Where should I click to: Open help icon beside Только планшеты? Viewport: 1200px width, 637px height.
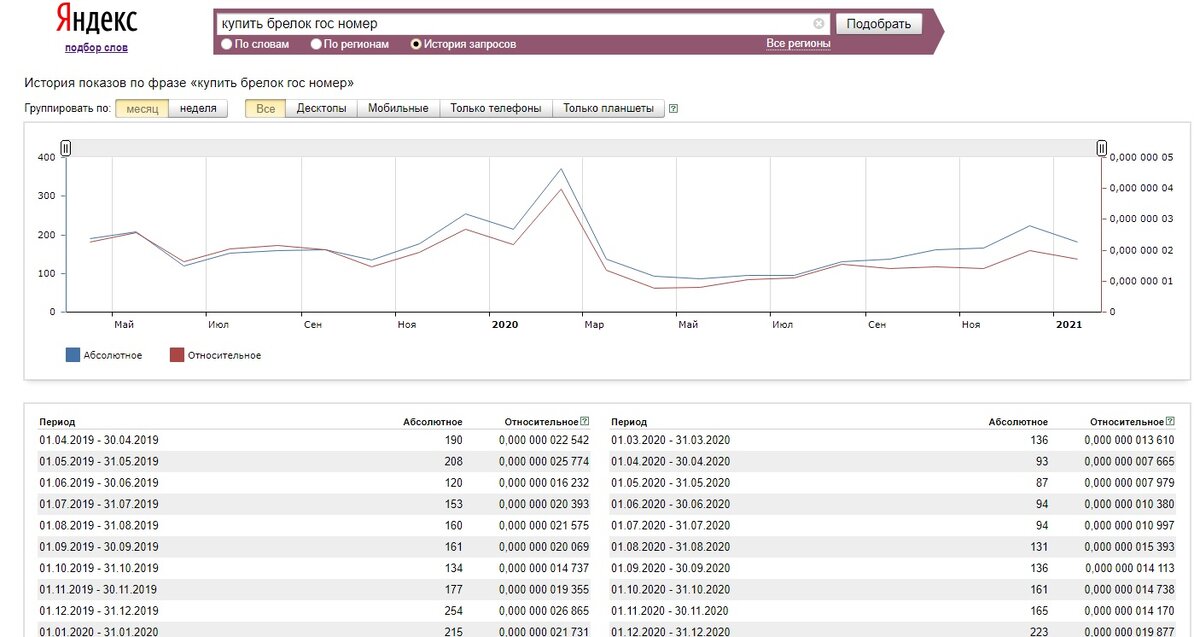(x=673, y=109)
